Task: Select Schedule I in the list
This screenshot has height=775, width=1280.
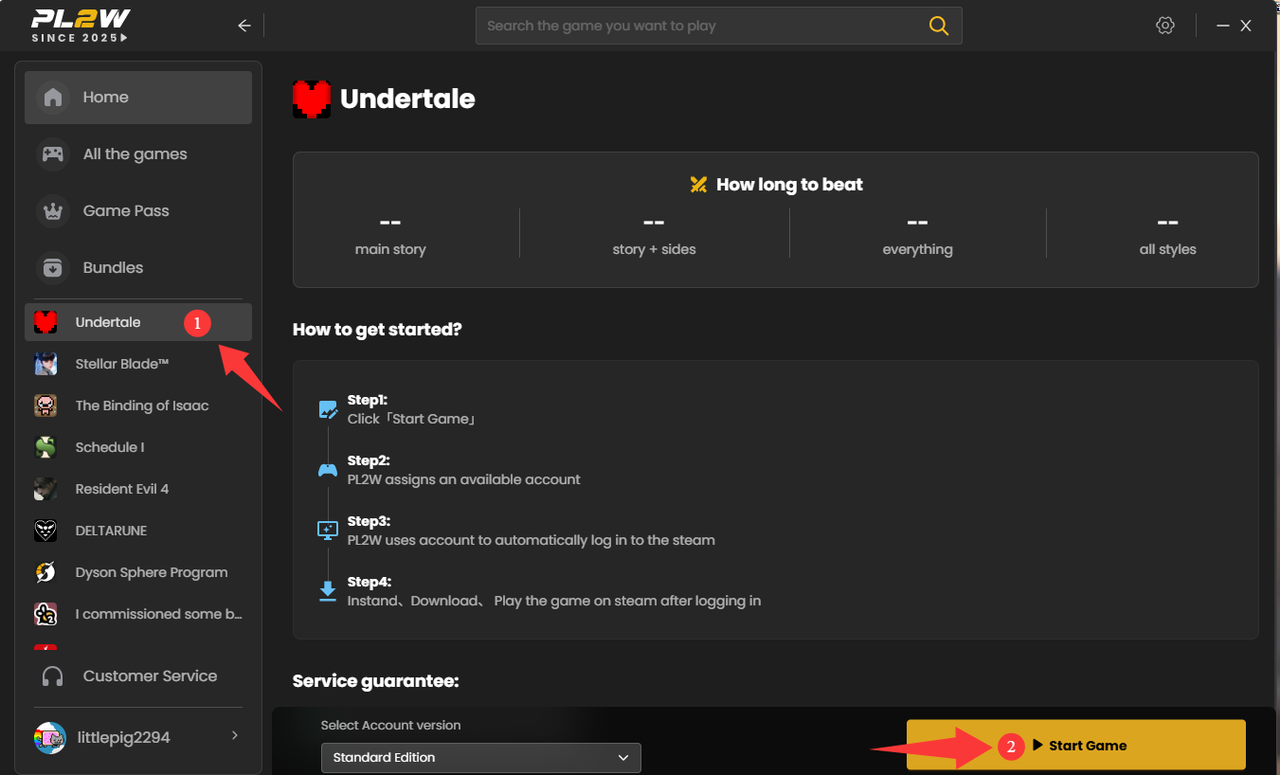Action: pos(138,447)
